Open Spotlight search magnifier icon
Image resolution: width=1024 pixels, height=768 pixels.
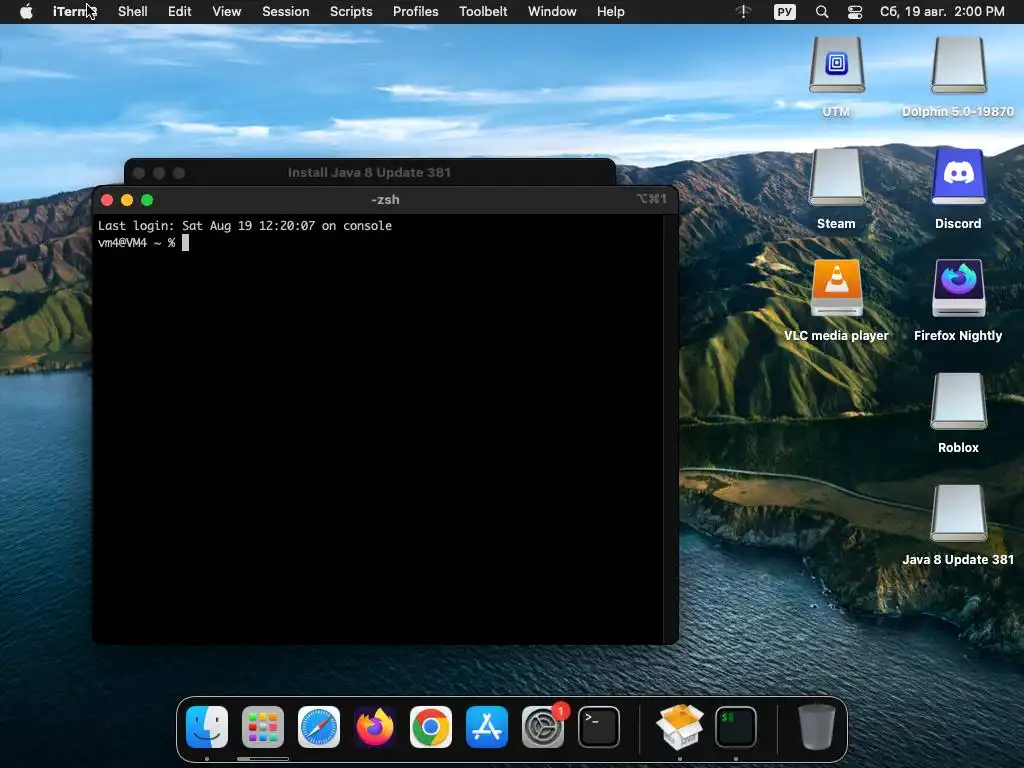point(822,12)
